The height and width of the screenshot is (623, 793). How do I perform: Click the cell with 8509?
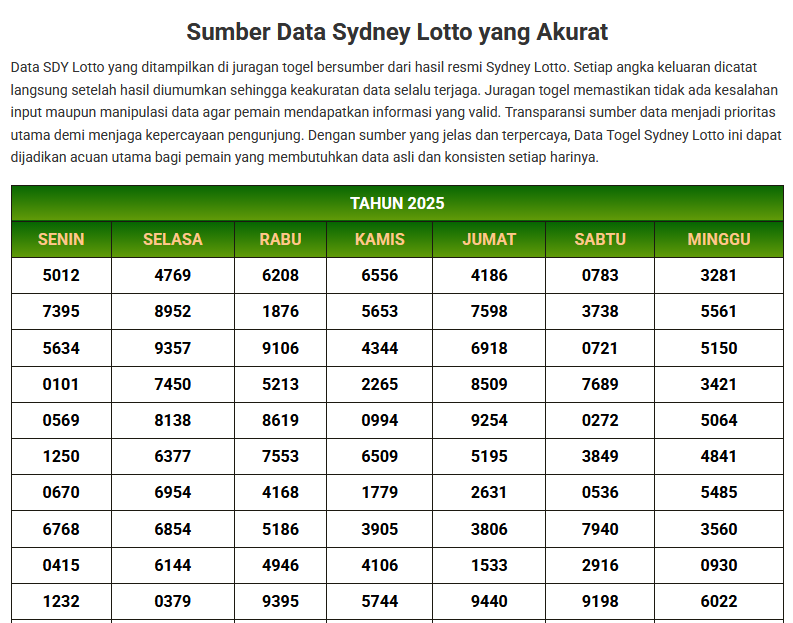tap(489, 384)
